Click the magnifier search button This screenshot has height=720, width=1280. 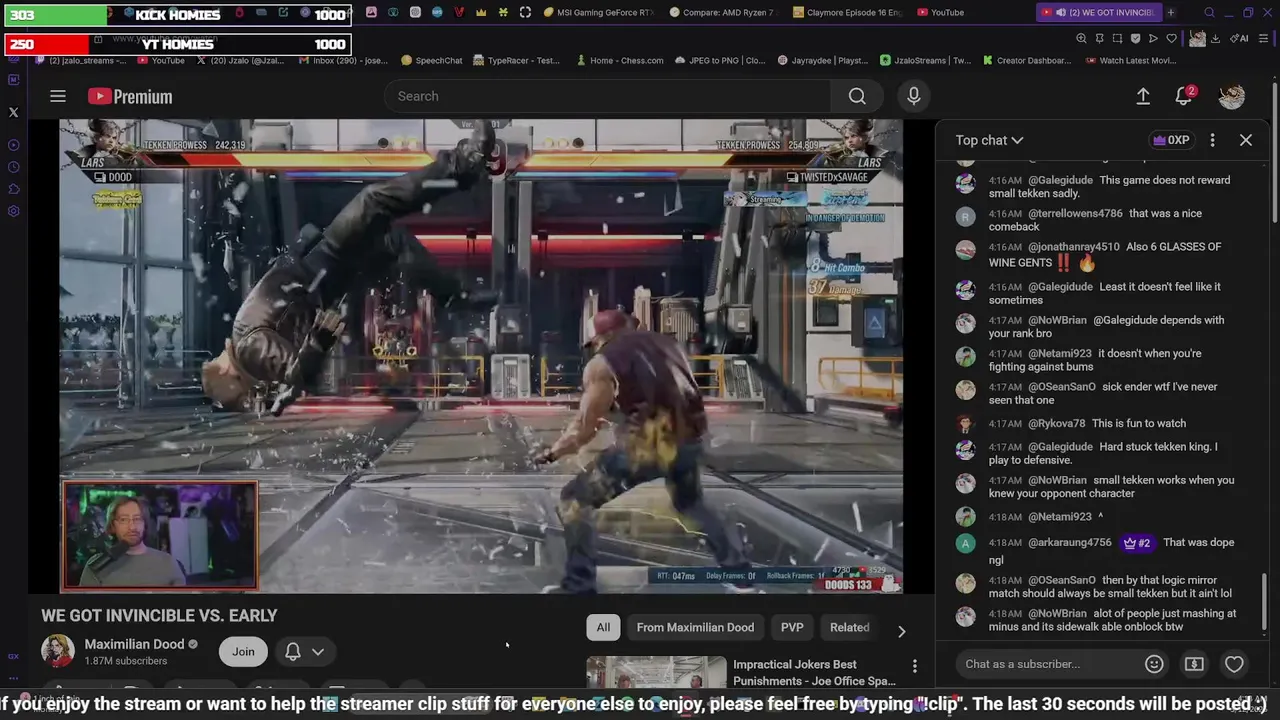point(857,96)
